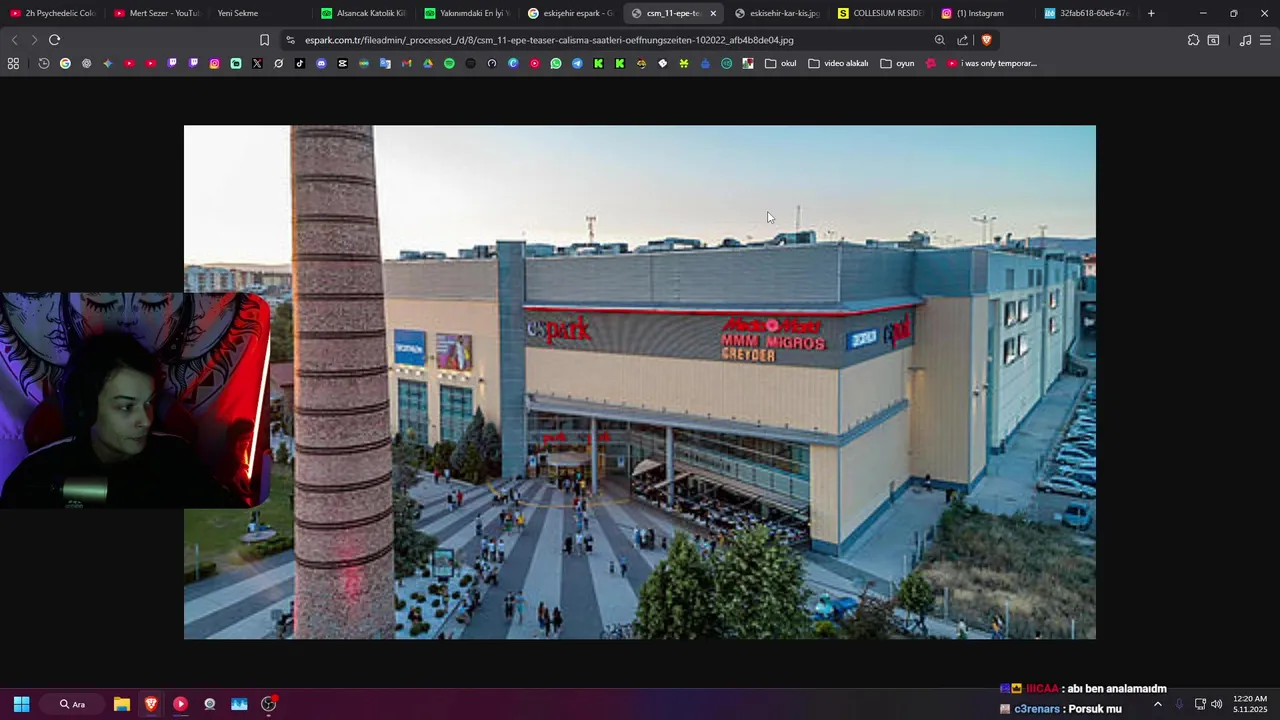Show hidden system tray icons chevron

[x=1158, y=704]
